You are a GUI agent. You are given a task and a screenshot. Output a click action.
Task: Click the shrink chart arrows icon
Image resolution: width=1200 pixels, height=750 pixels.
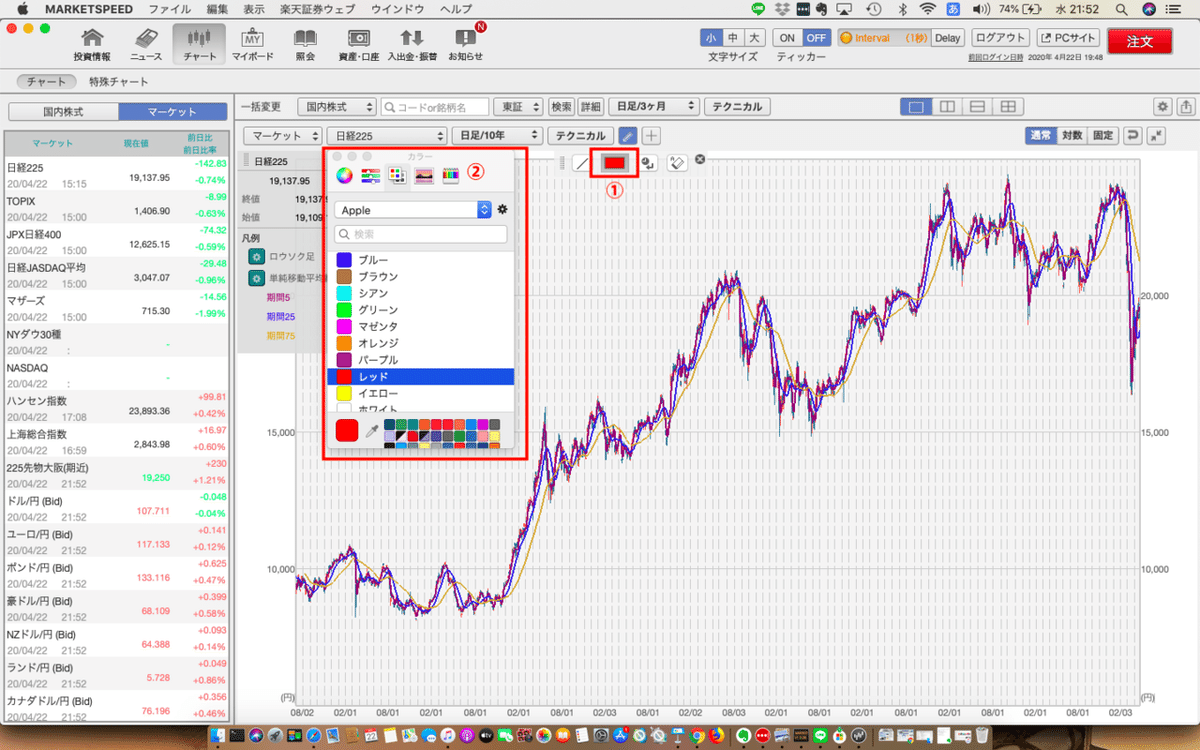tap(1156, 135)
